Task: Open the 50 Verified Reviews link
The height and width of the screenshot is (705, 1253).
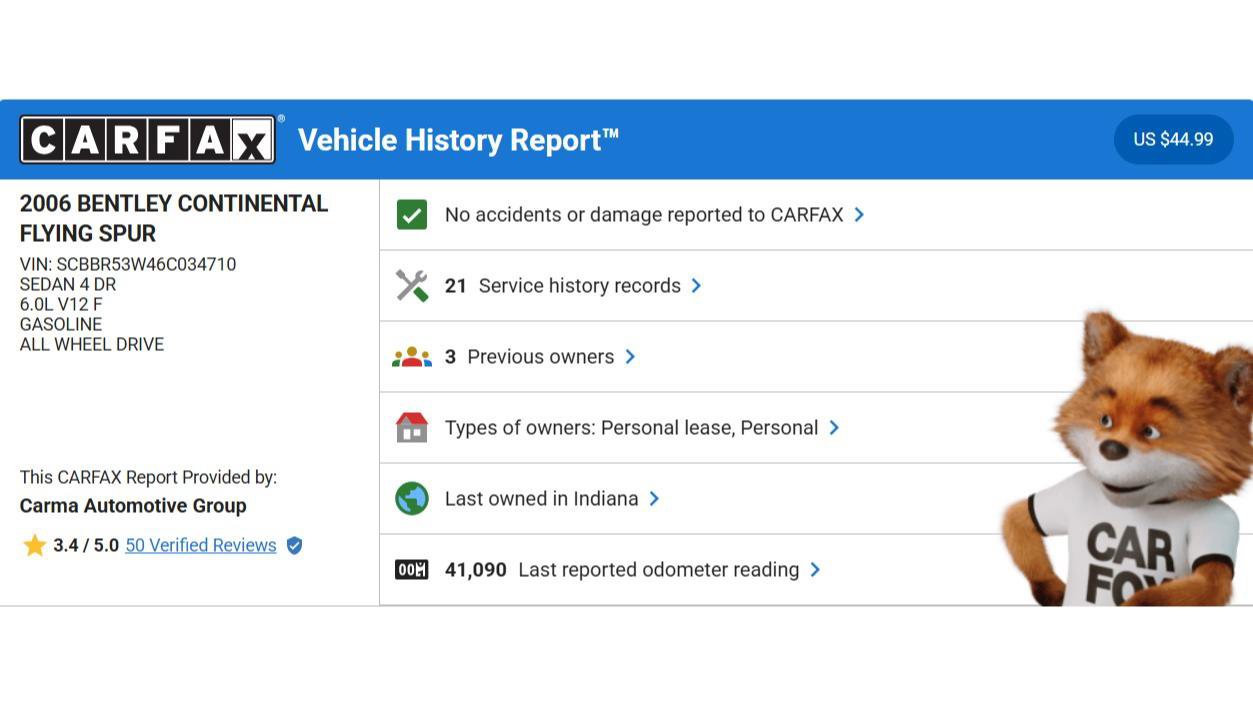Action: click(200, 546)
